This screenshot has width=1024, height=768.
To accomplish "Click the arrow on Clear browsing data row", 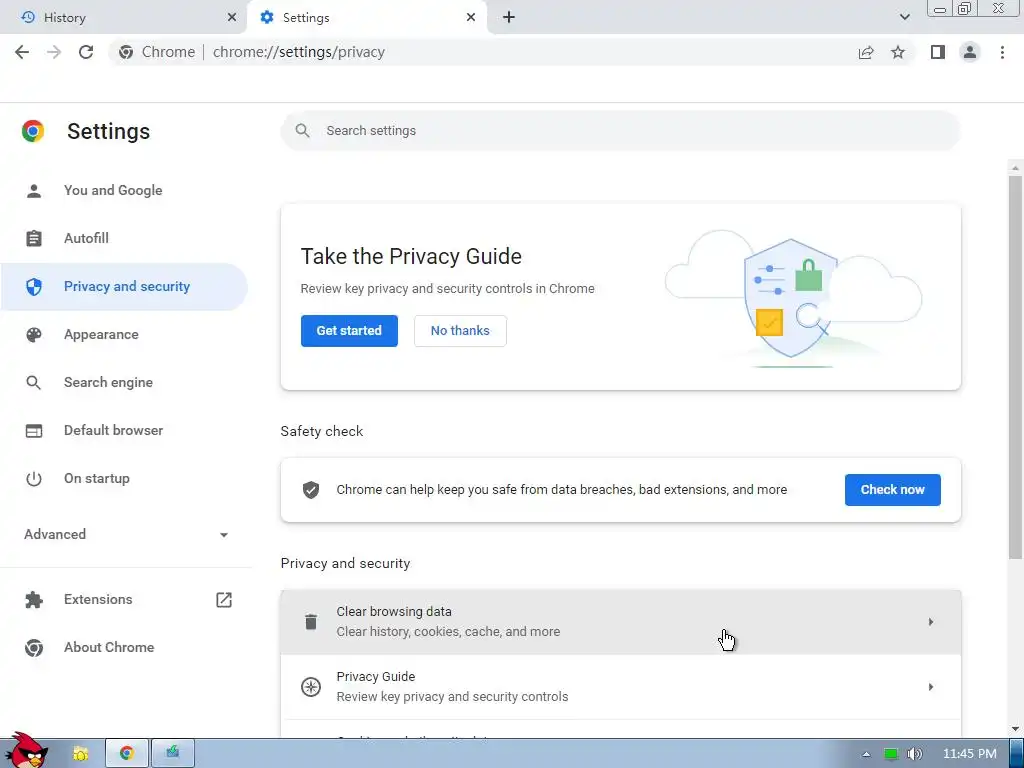I will pos(931,622).
